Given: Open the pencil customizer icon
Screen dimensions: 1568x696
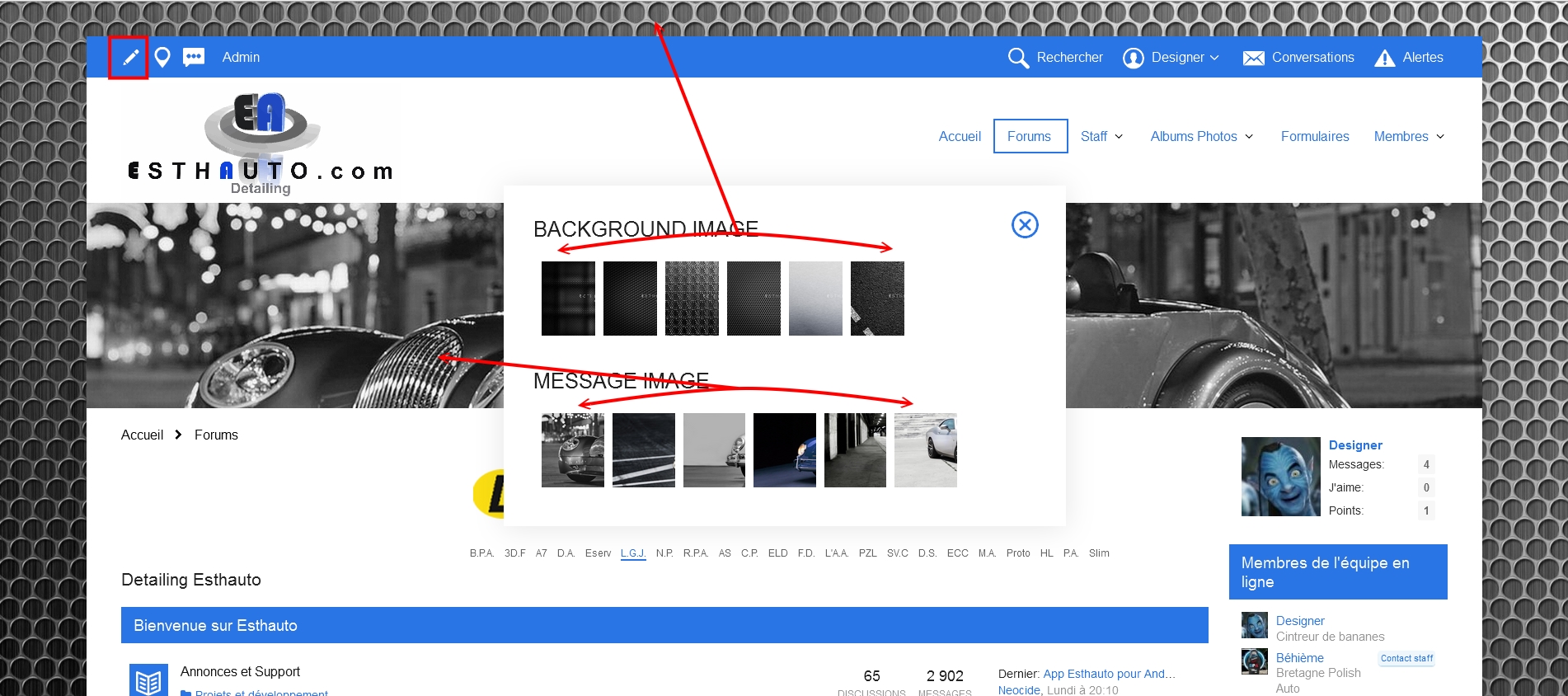Looking at the screenshot, I should pos(130,57).
